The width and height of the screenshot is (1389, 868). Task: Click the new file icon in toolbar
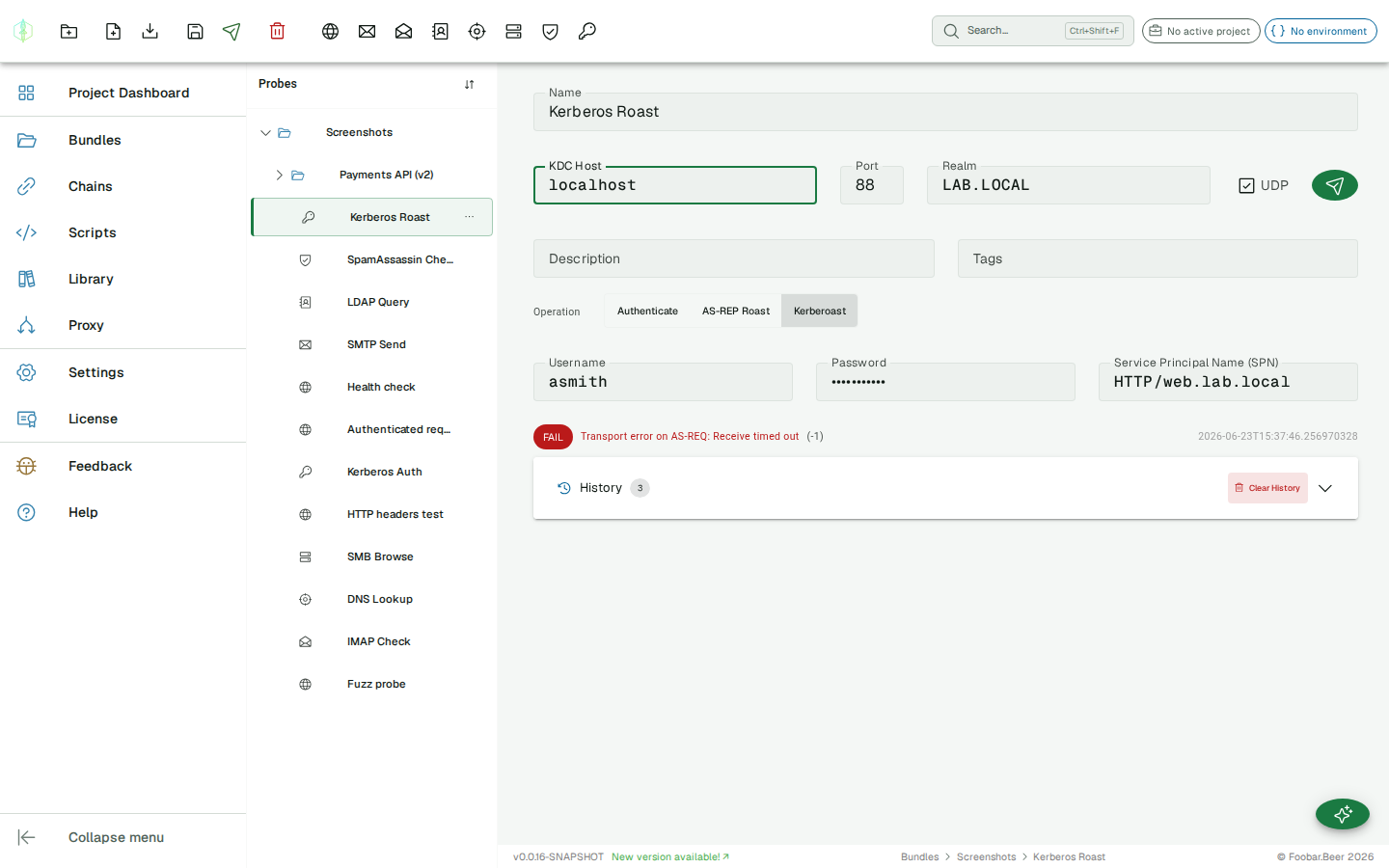click(113, 31)
